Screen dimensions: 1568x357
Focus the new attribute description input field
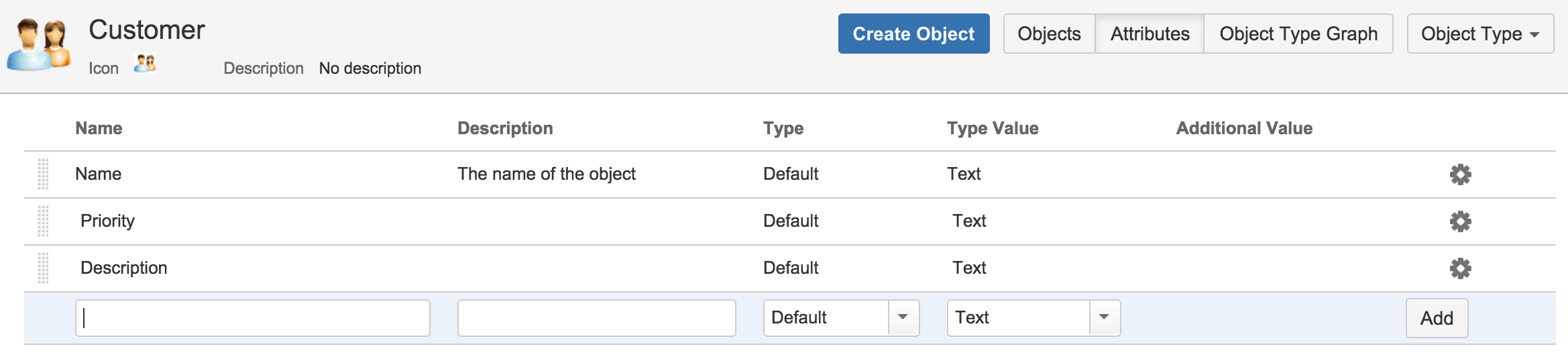[x=596, y=318]
